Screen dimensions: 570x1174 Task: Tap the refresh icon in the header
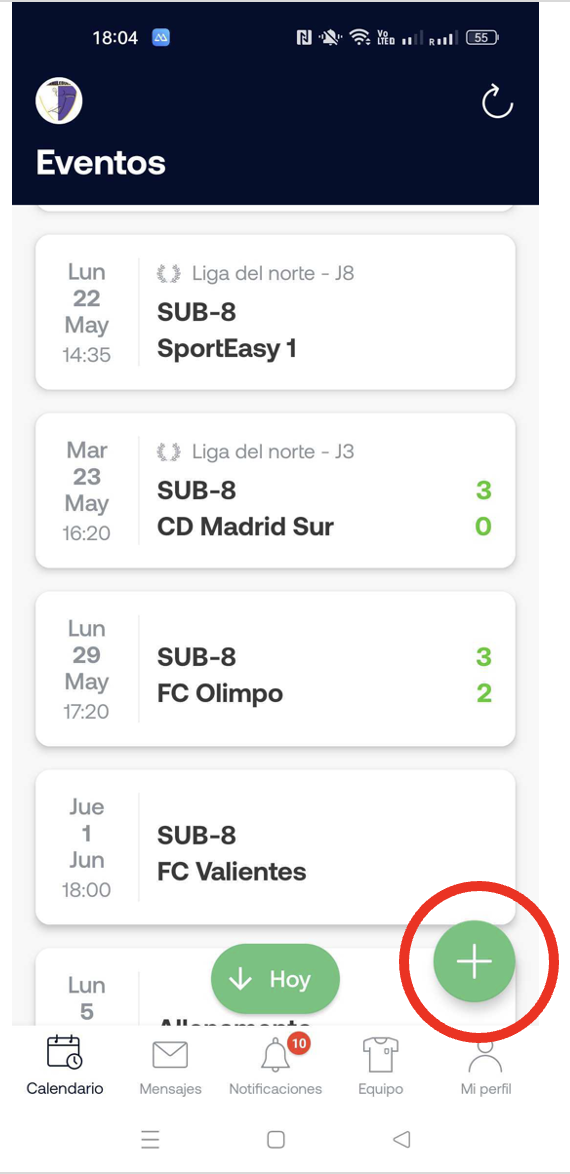point(497,102)
